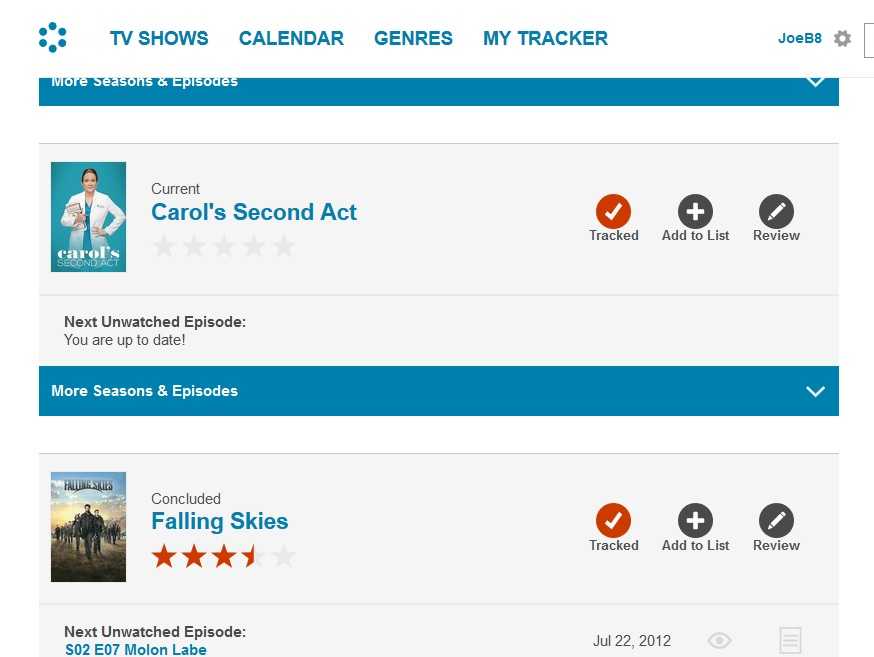Open MY TRACKER page

click(x=545, y=39)
